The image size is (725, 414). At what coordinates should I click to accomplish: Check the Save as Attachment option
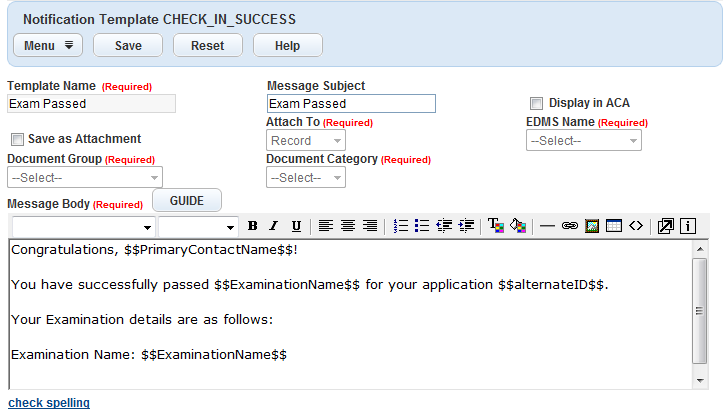click(17, 140)
